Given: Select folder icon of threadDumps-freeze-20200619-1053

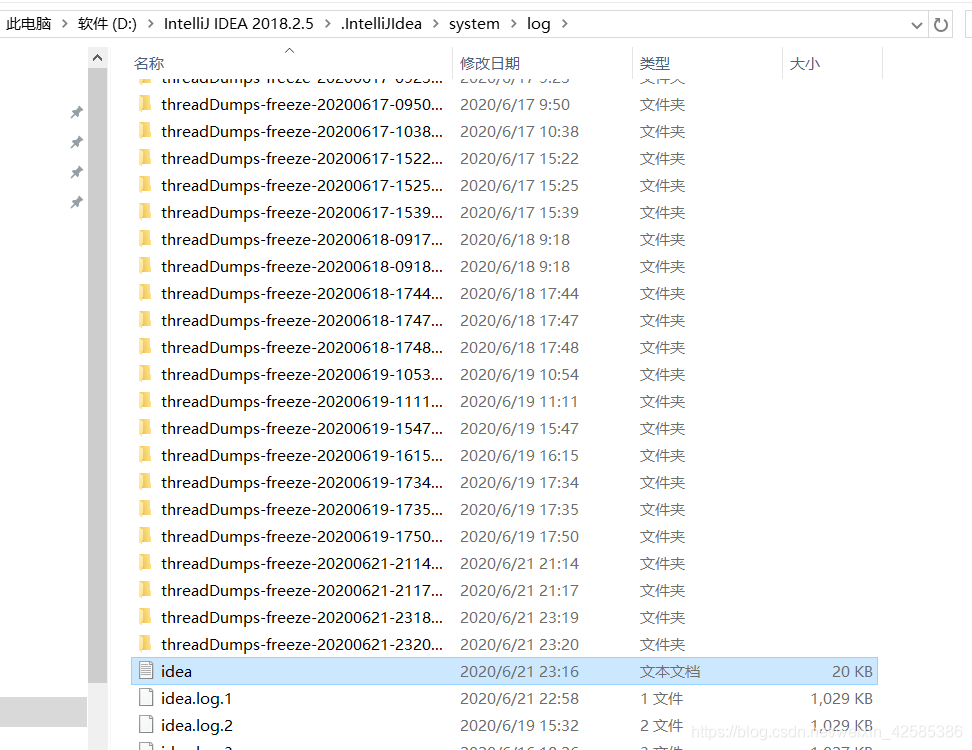Looking at the screenshot, I should click(145, 374).
